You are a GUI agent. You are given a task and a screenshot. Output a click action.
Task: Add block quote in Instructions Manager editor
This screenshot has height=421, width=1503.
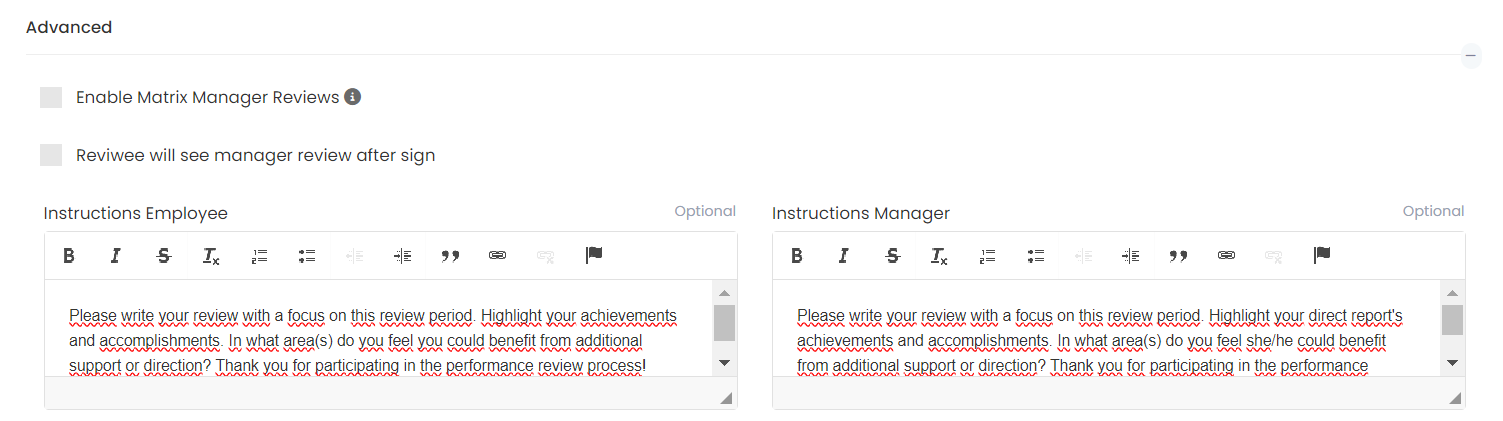point(1178,256)
